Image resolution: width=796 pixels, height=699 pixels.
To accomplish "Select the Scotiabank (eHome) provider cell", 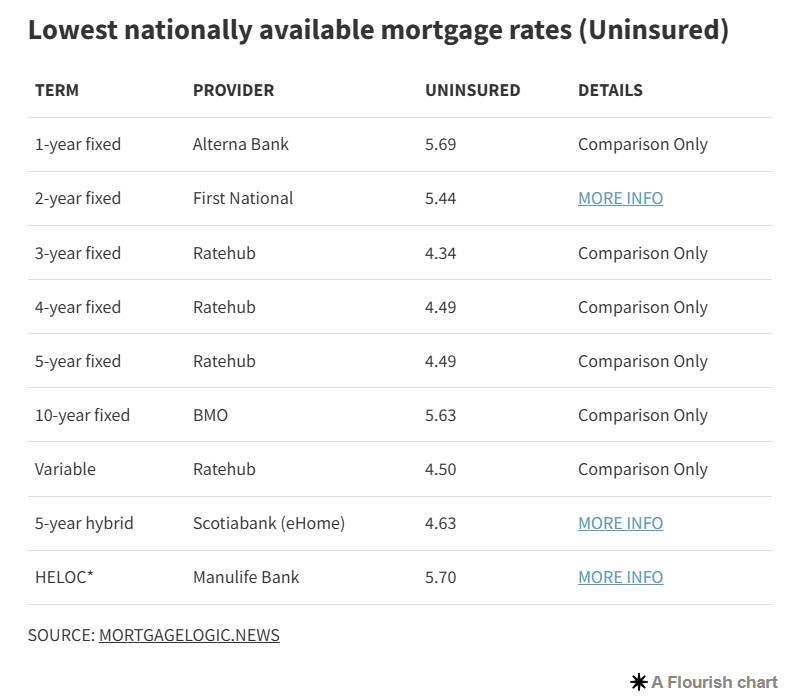I will pyautogui.click(x=269, y=523).
